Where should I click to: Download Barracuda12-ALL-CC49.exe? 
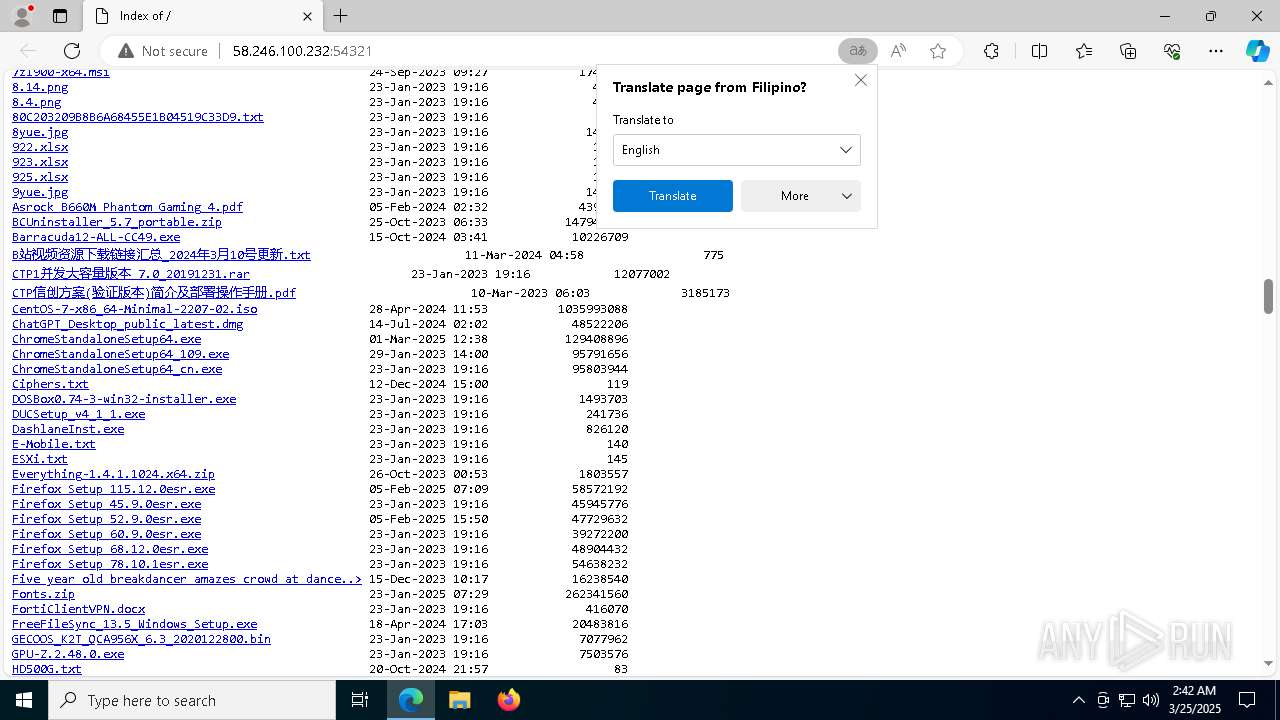96,237
